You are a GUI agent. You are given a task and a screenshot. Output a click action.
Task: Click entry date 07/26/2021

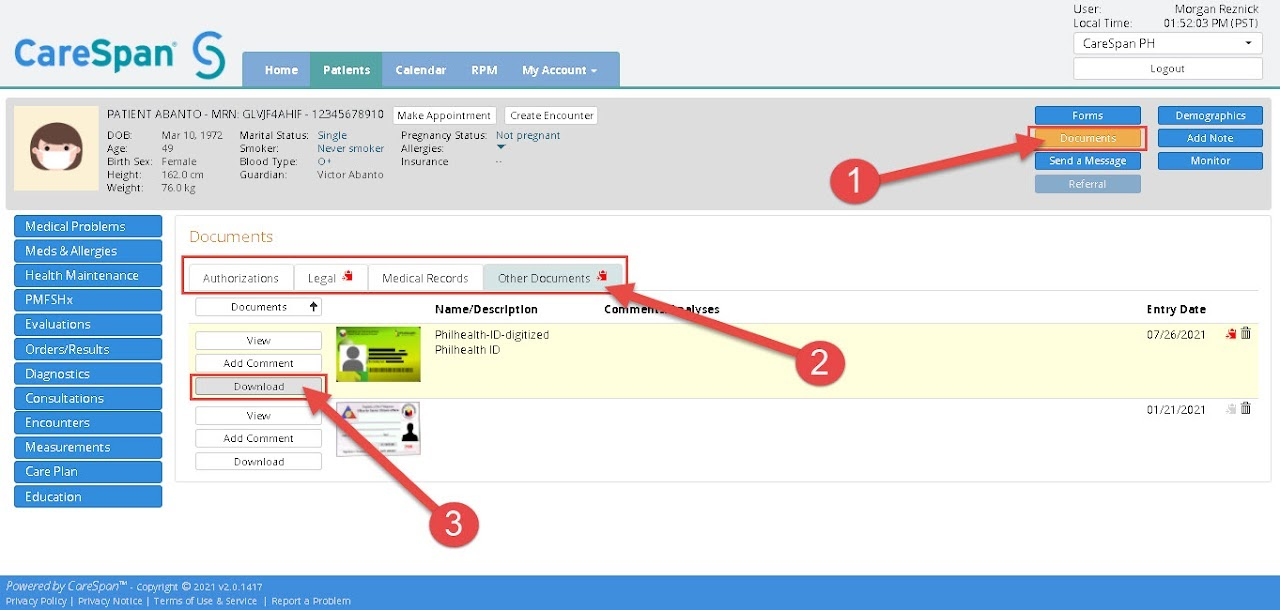(x=1176, y=335)
